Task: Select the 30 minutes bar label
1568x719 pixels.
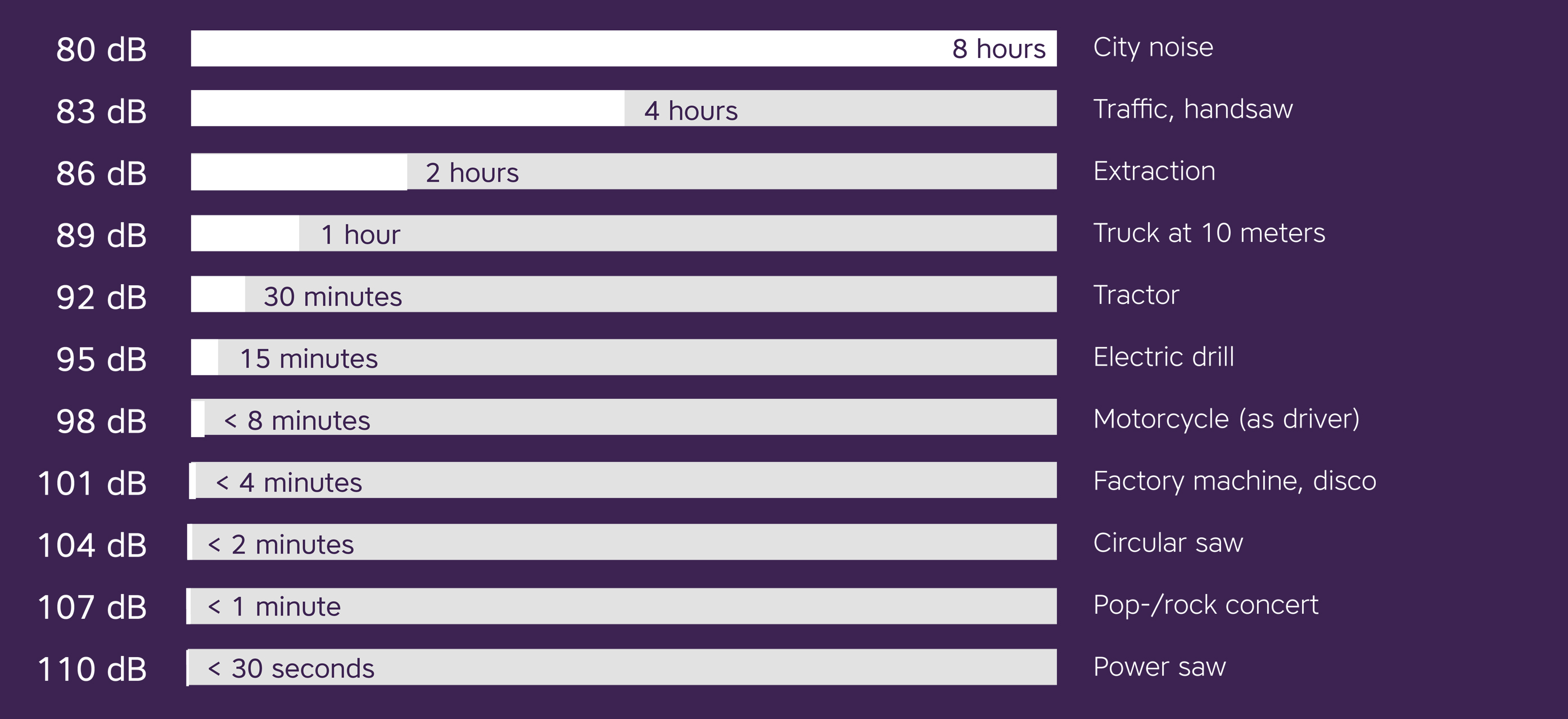Action: [332, 296]
